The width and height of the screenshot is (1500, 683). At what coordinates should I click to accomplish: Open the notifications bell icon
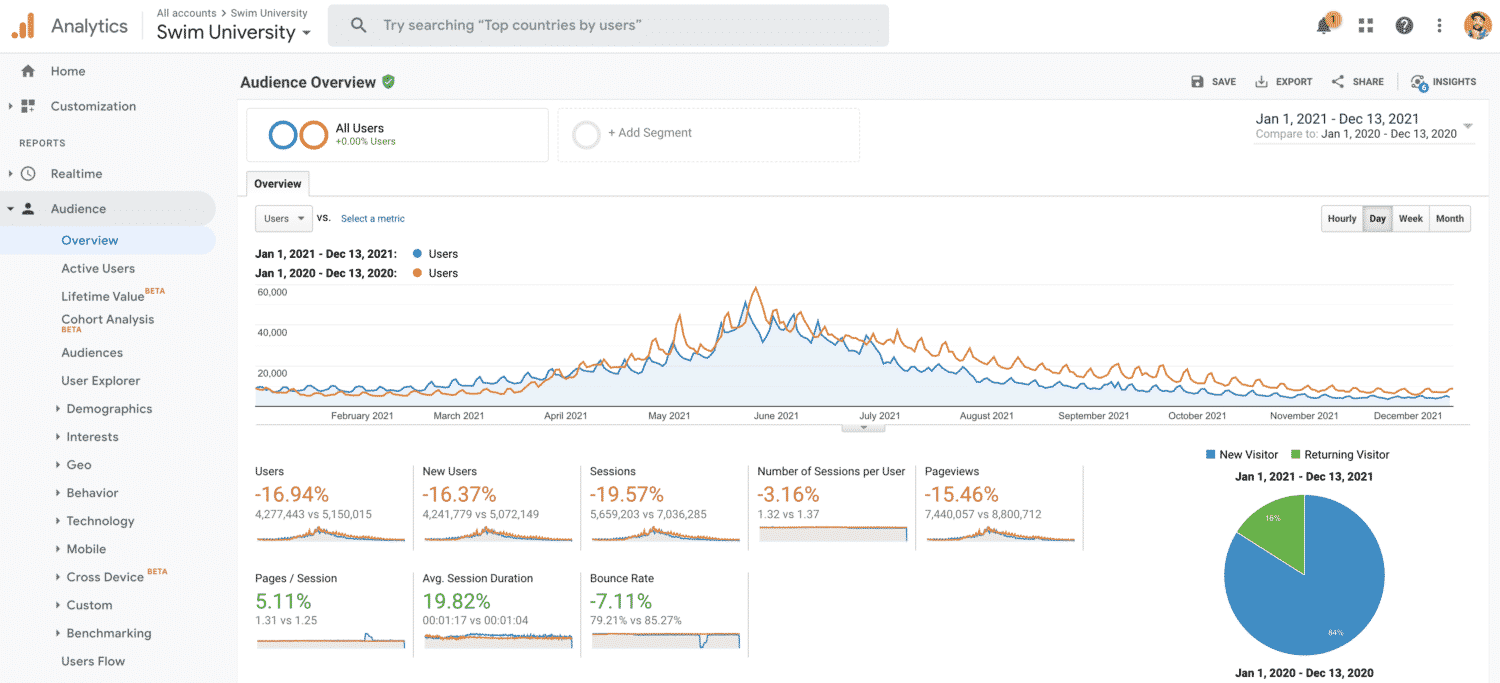tap(1325, 25)
